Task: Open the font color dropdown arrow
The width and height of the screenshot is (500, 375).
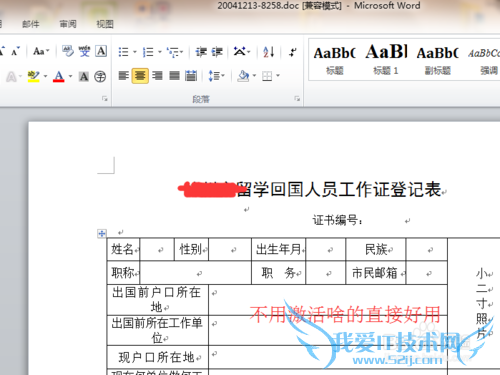Action: tap(70, 77)
